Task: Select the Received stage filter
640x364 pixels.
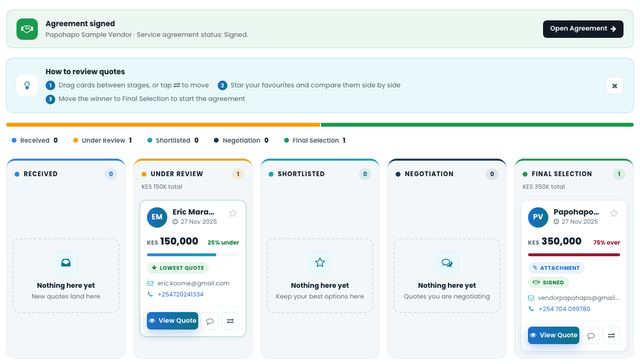Action: coord(35,140)
